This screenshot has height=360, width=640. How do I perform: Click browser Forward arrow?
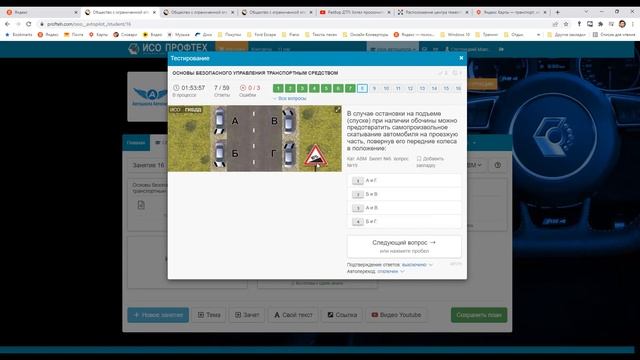pyautogui.click(x=18, y=24)
